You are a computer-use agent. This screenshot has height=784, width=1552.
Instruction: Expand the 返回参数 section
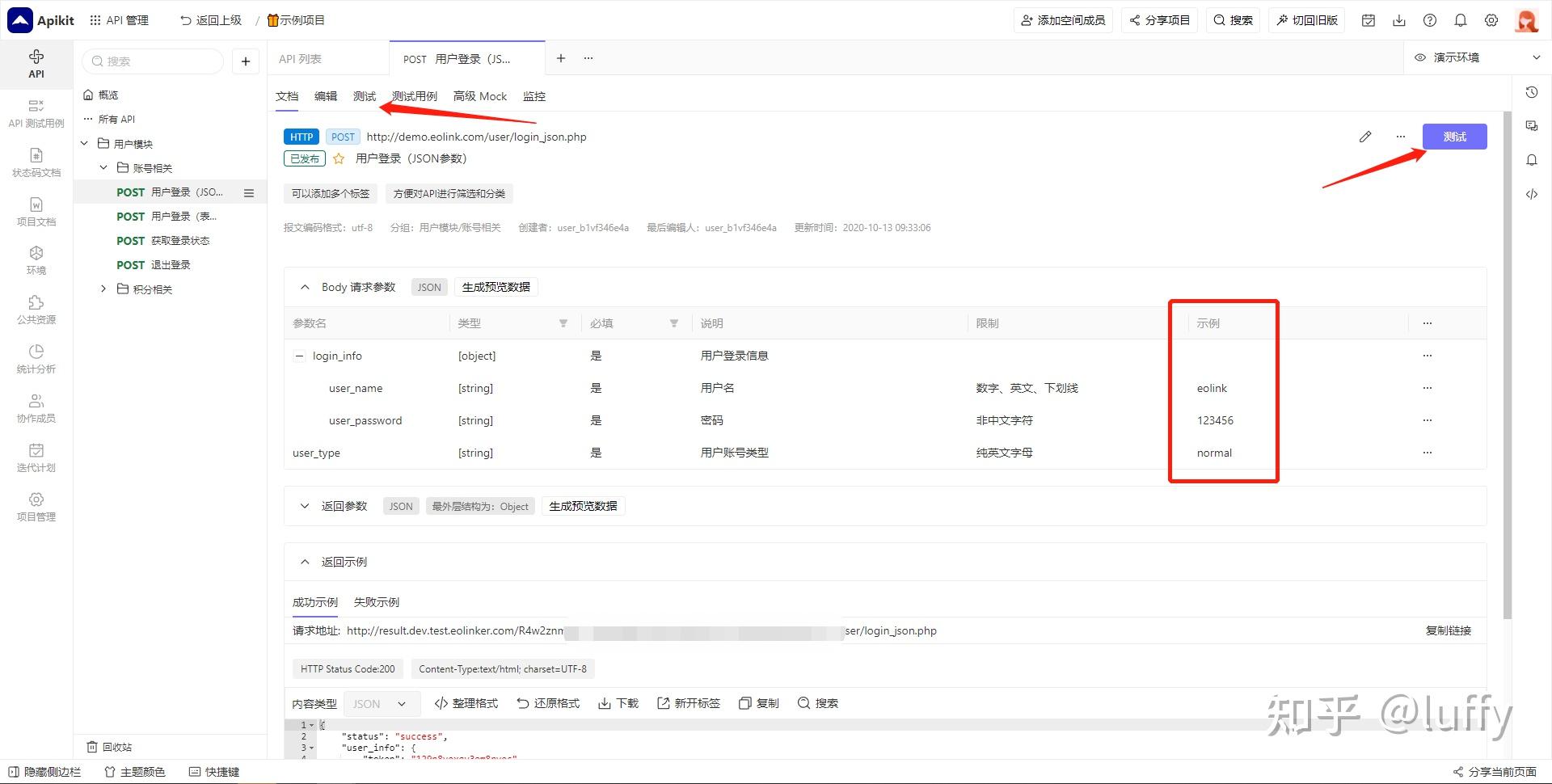coord(305,506)
